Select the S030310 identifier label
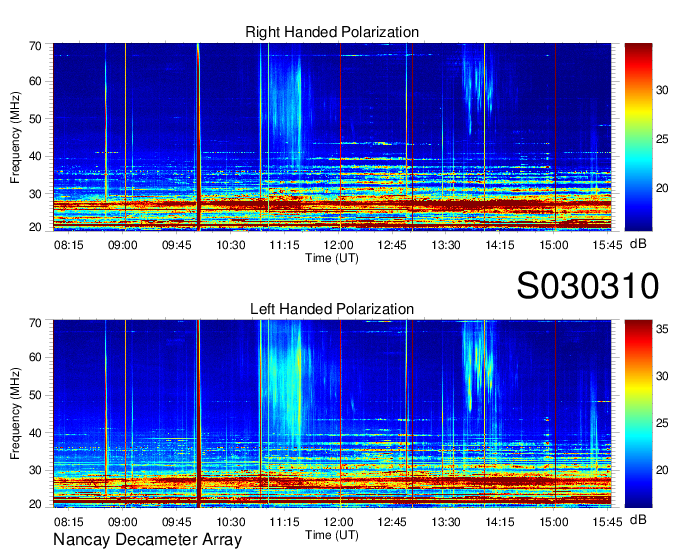 point(588,286)
